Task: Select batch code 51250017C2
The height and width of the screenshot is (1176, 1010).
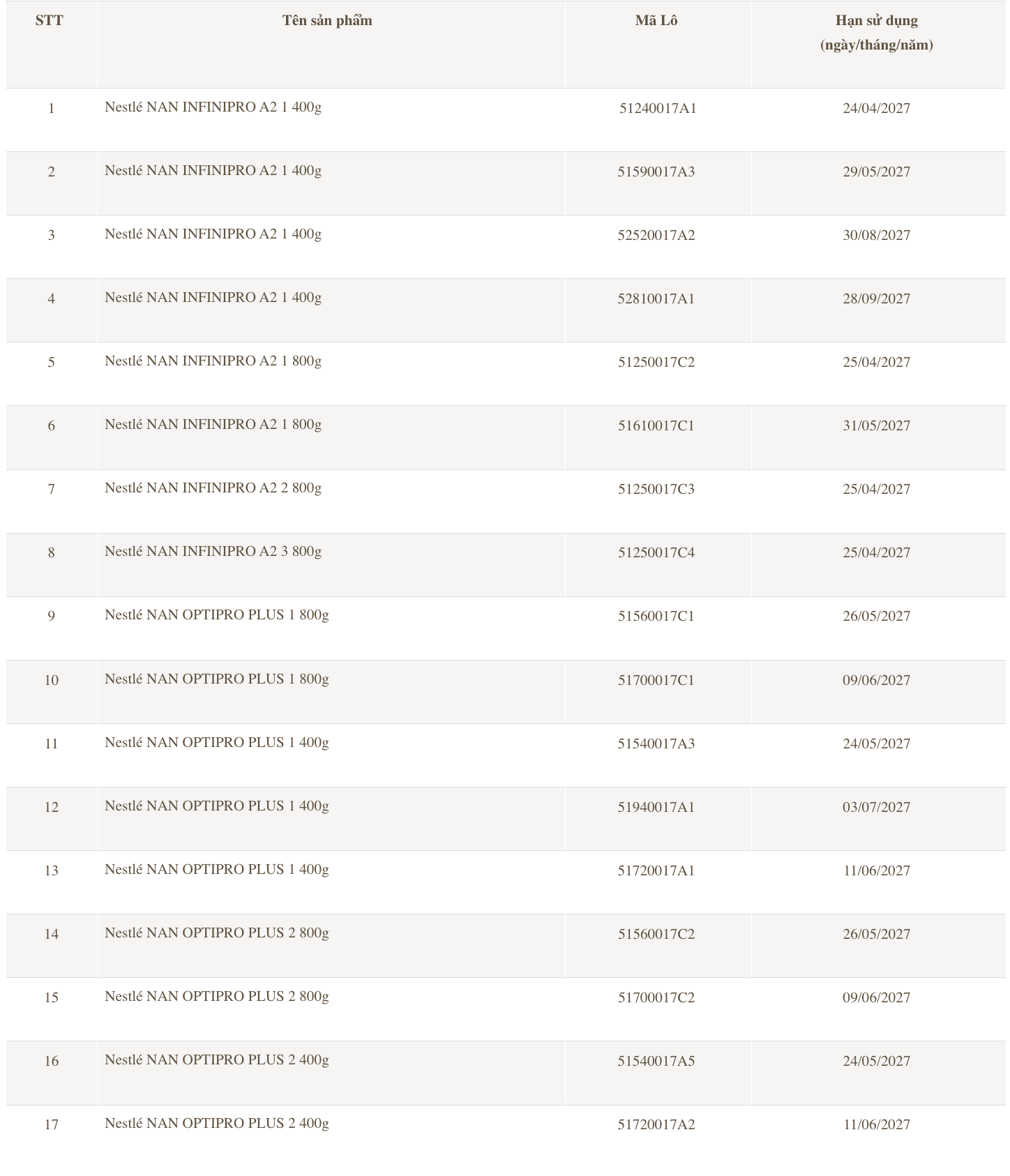Action: click(656, 362)
